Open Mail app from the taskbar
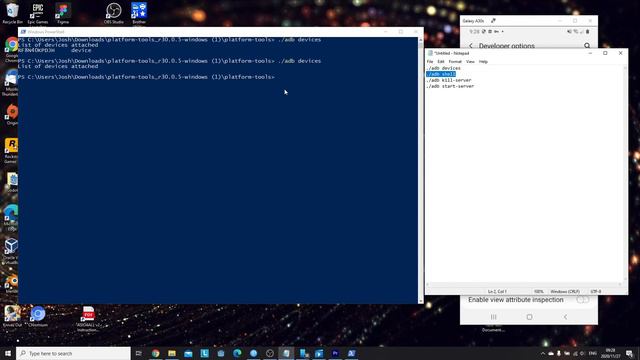Viewport: 640px width, 360px height. tap(188, 353)
